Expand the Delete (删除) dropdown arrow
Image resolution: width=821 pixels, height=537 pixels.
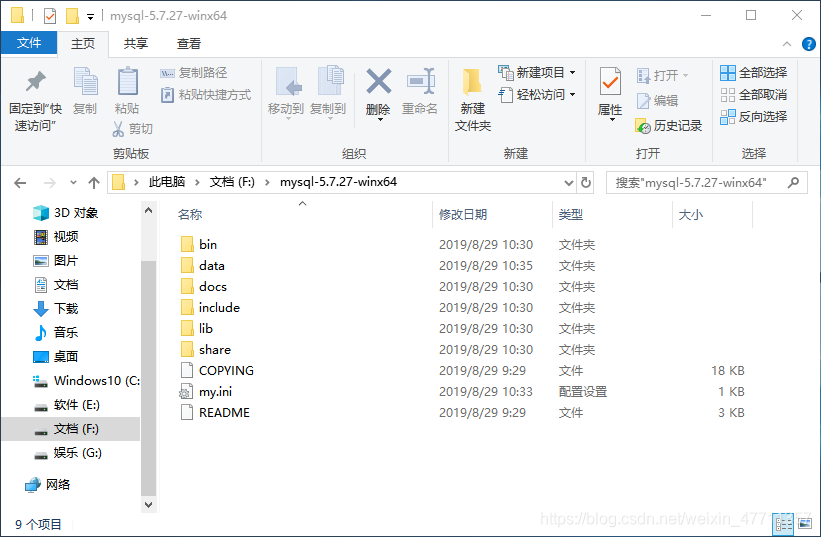point(380,120)
